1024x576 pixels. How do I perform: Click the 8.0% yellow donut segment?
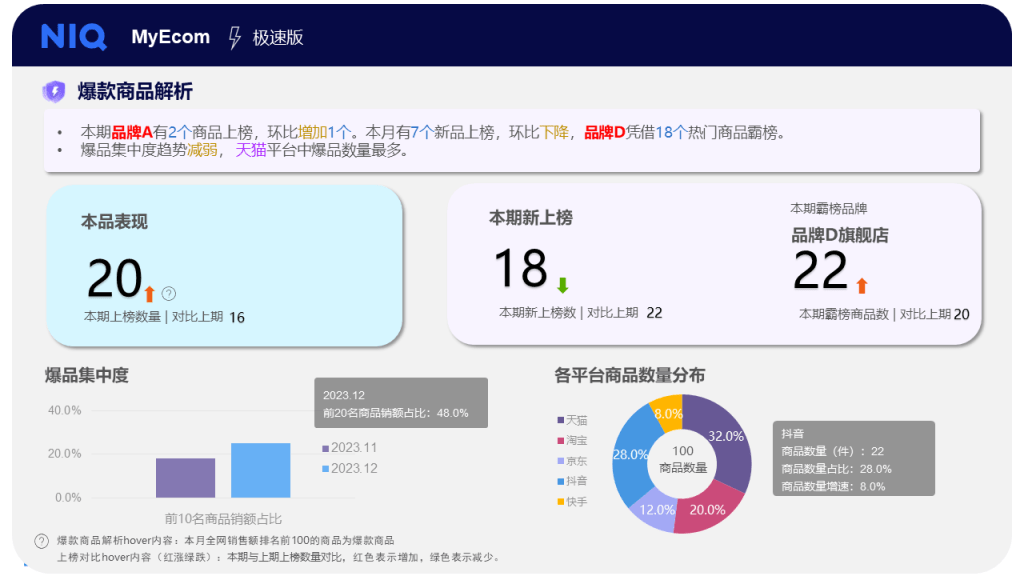pyautogui.click(x=668, y=413)
